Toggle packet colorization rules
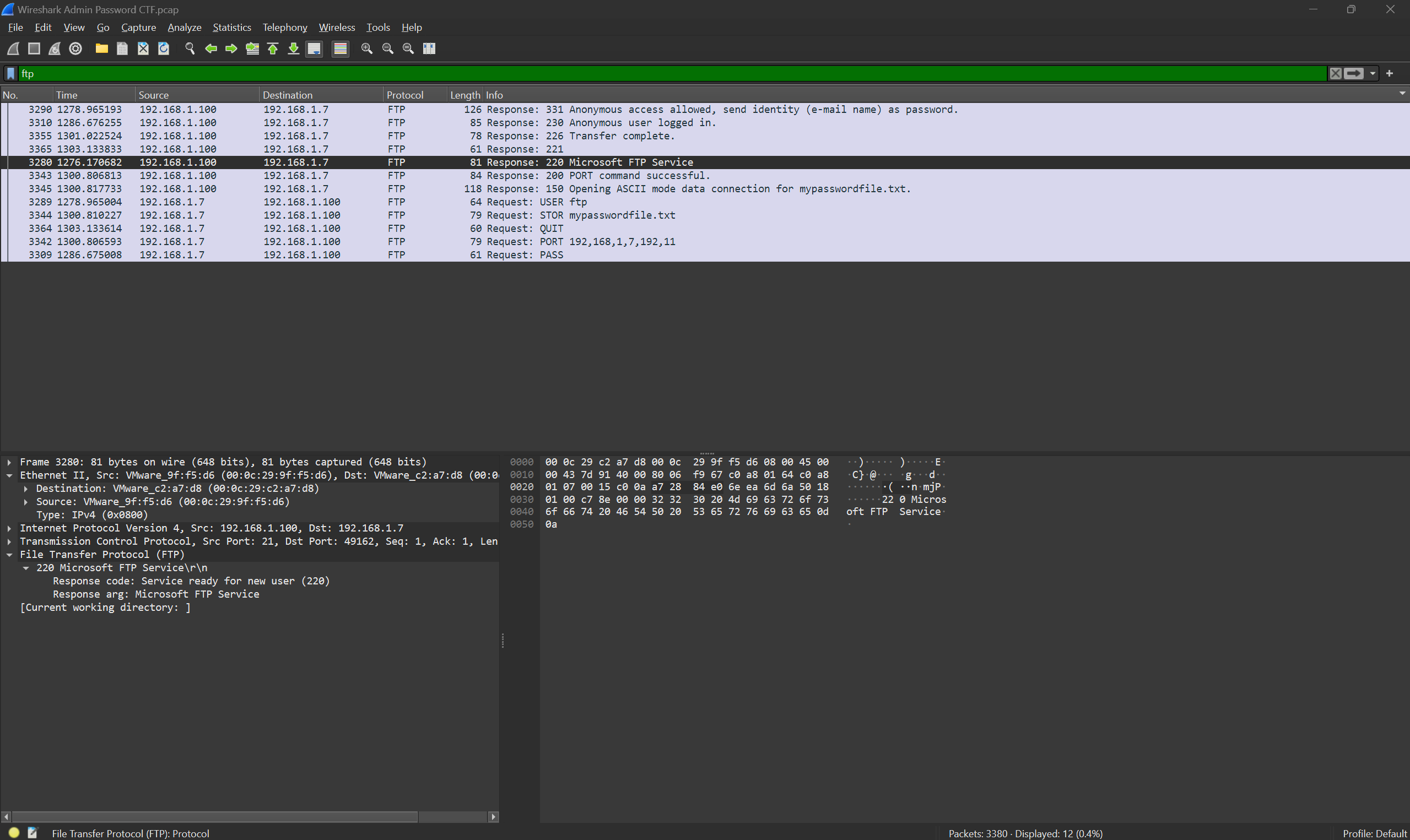The width and height of the screenshot is (1410, 840). 340,48
